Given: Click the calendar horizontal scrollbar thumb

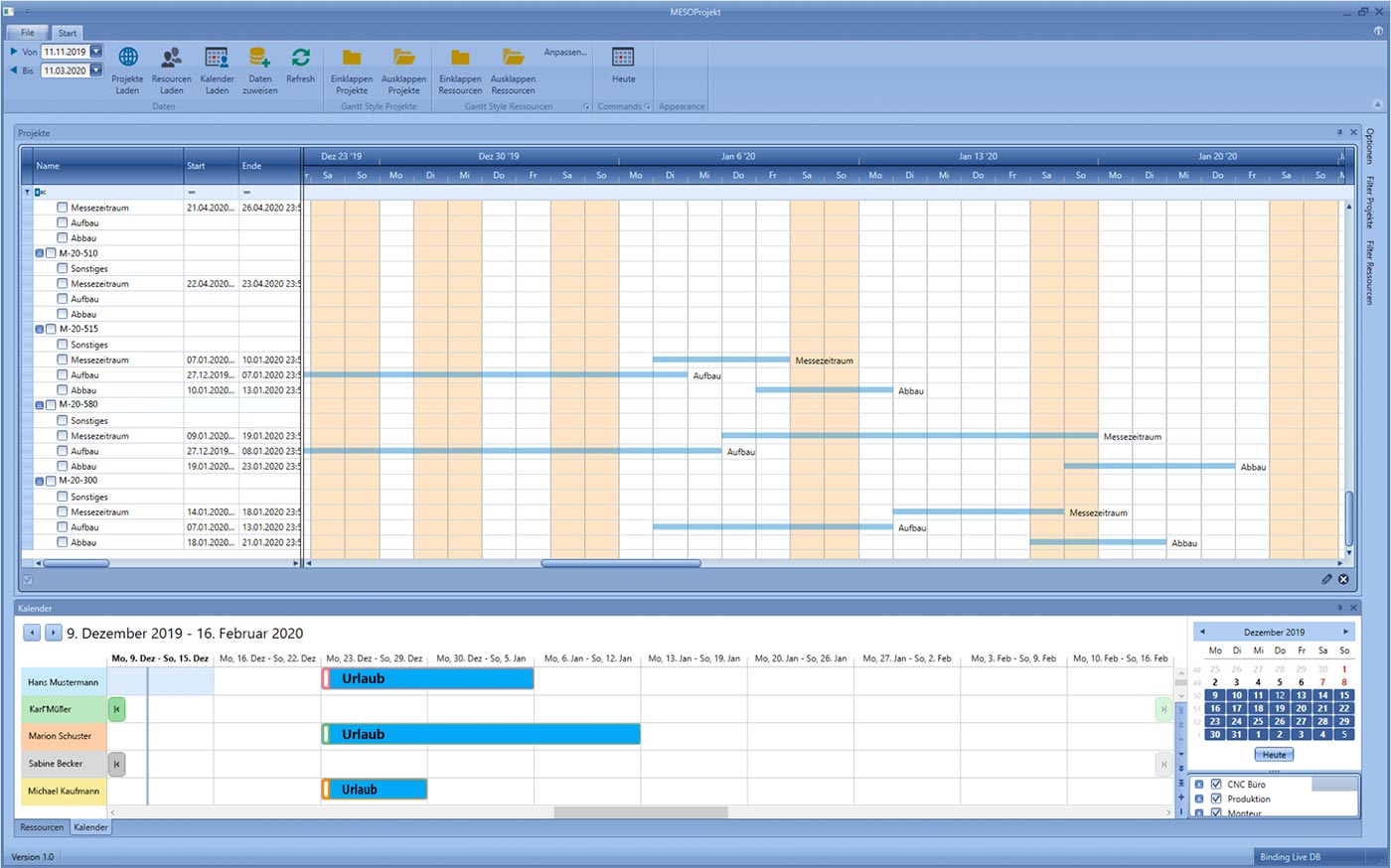Looking at the screenshot, I should tap(641, 812).
